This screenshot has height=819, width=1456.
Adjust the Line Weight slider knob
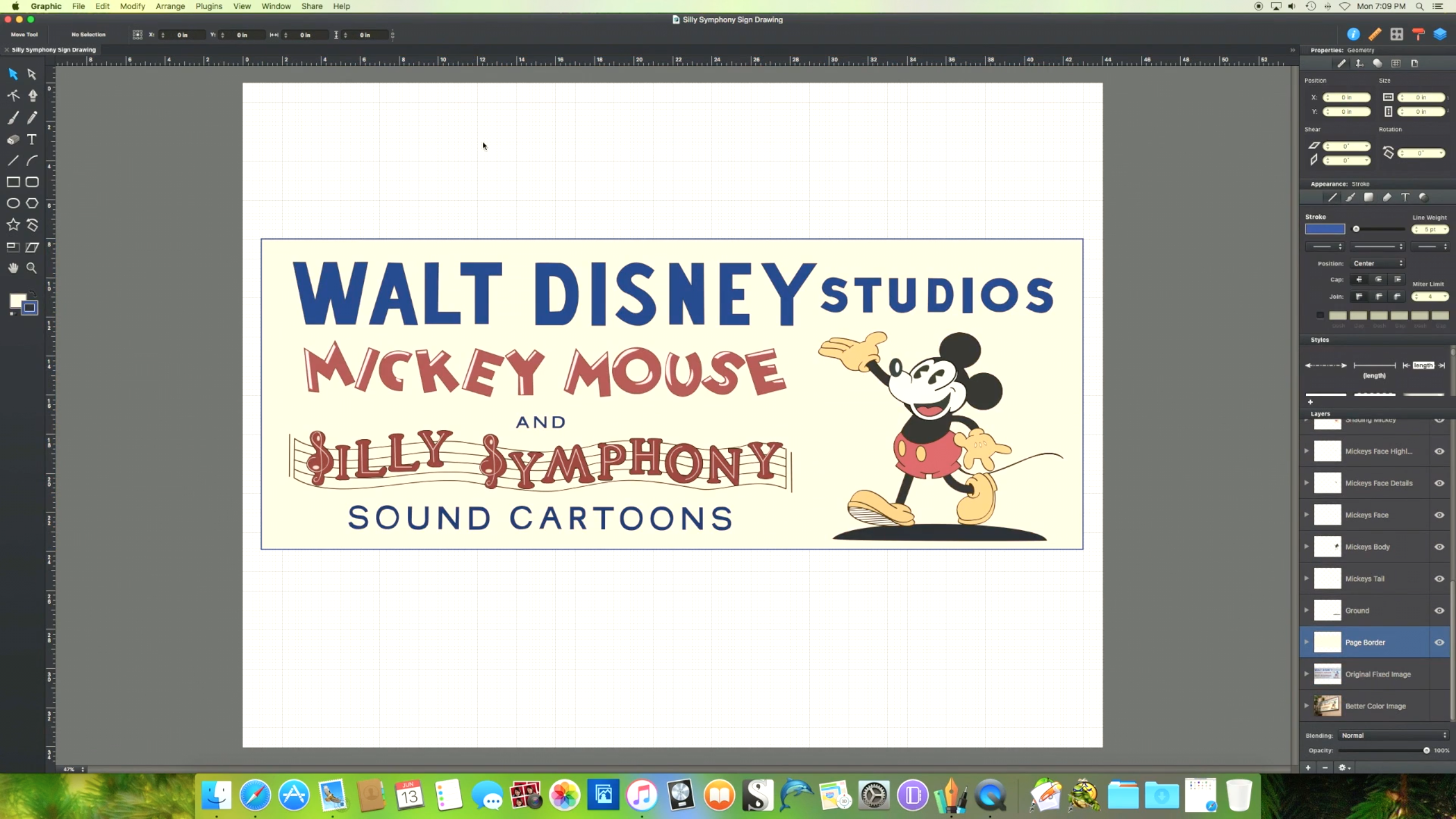(x=1356, y=229)
